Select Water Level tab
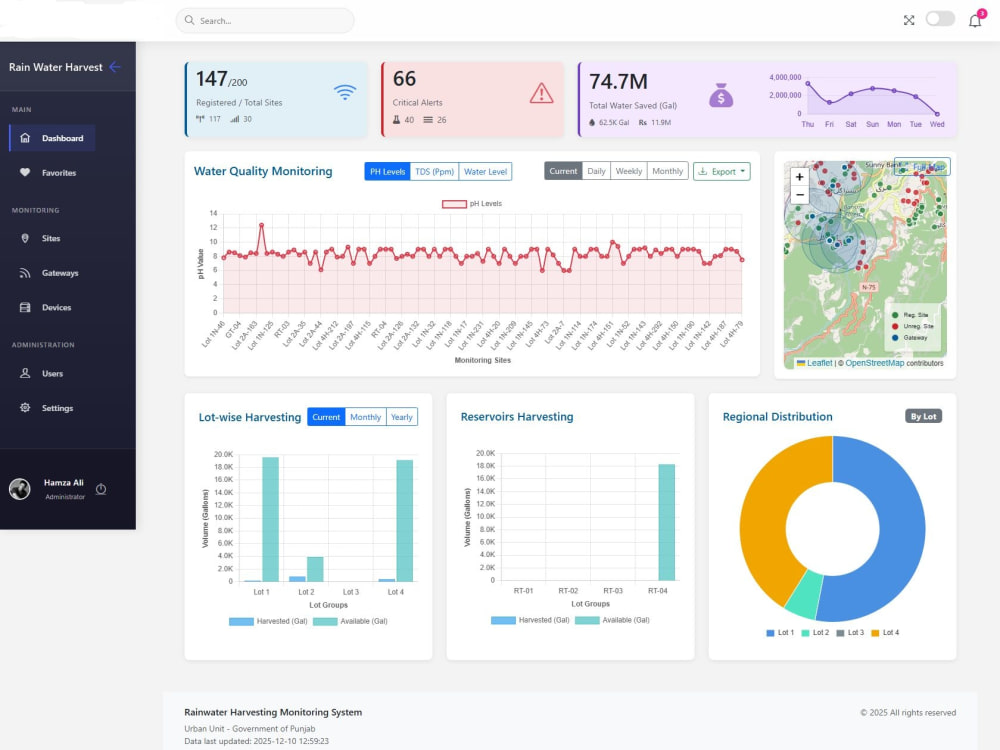This screenshot has width=1000, height=750. pyautogui.click(x=485, y=172)
